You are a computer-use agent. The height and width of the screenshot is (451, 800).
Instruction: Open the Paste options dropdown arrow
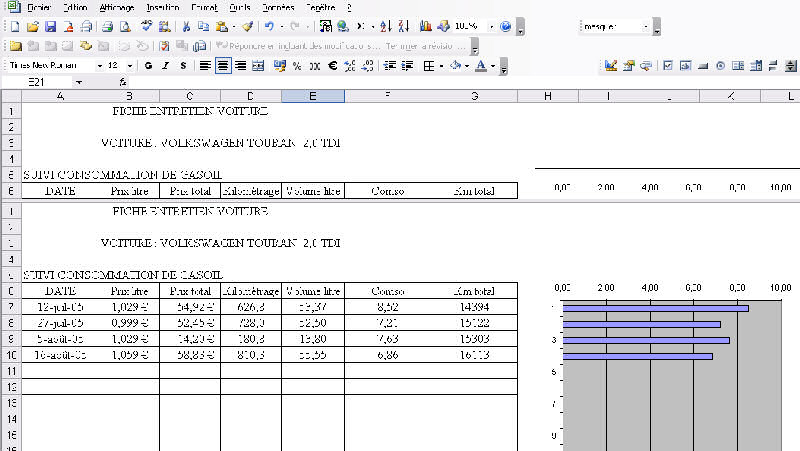pos(233,26)
